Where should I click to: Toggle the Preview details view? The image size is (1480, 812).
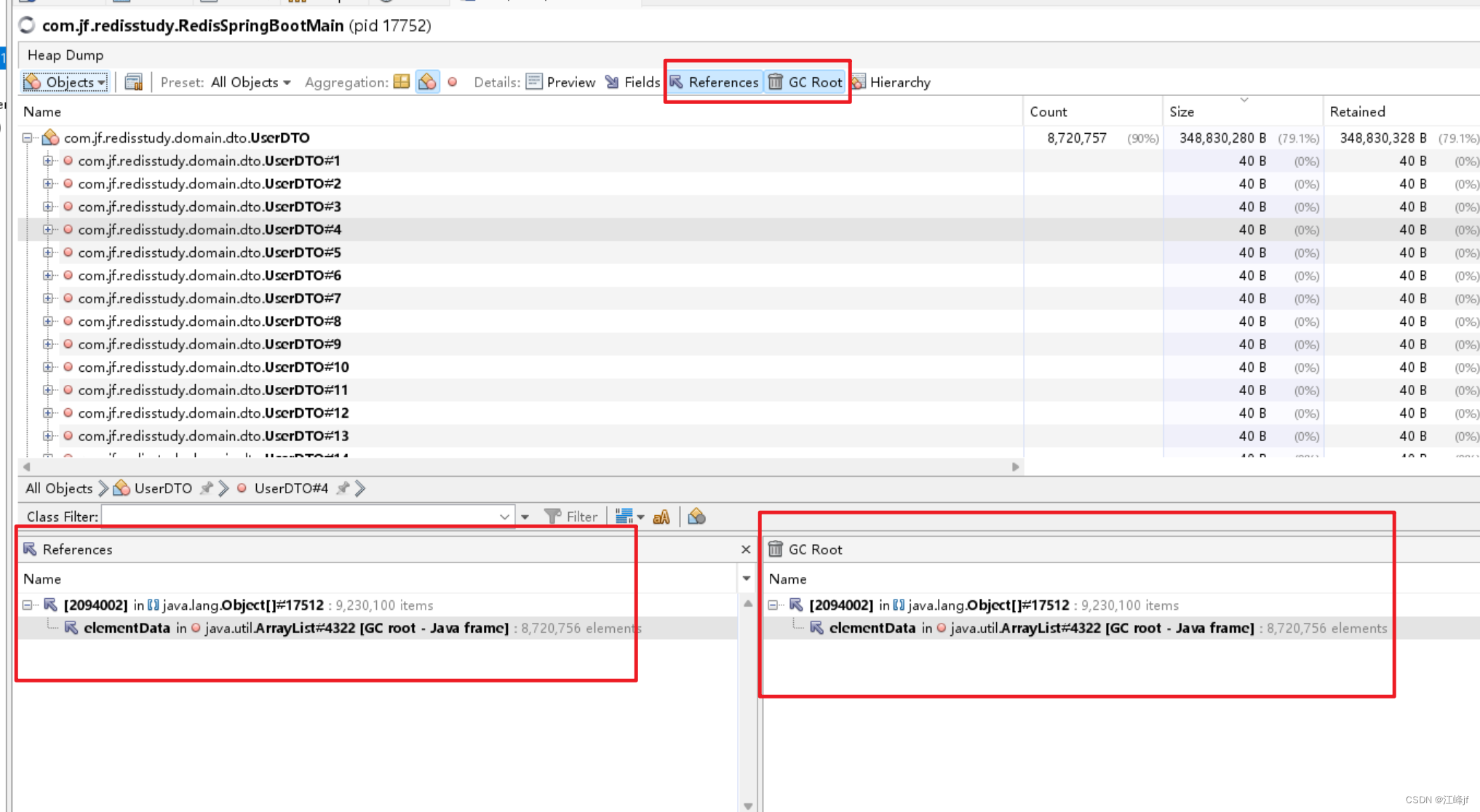coord(561,82)
